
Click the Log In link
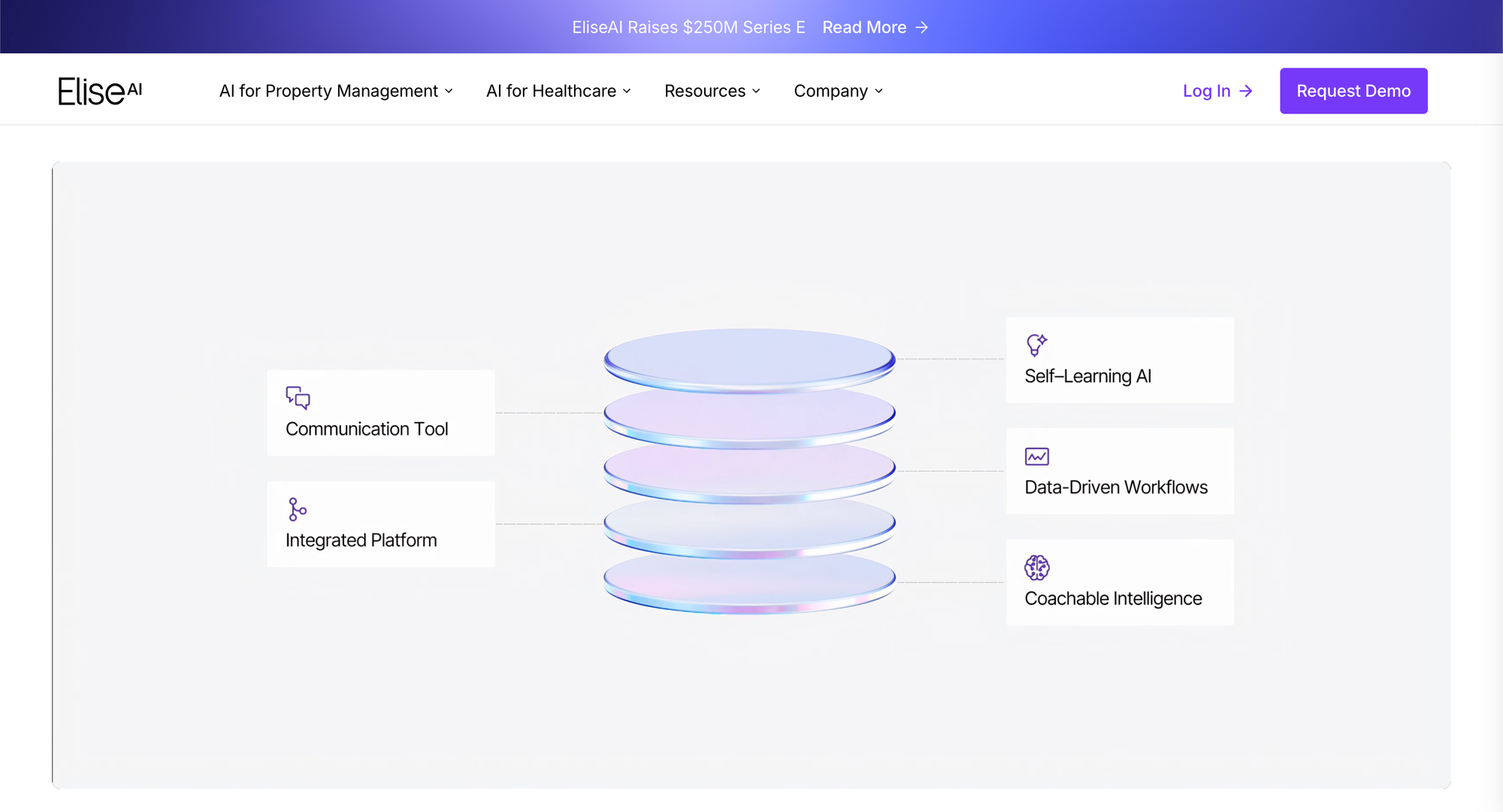pyautogui.click(x=1206, y=91)
